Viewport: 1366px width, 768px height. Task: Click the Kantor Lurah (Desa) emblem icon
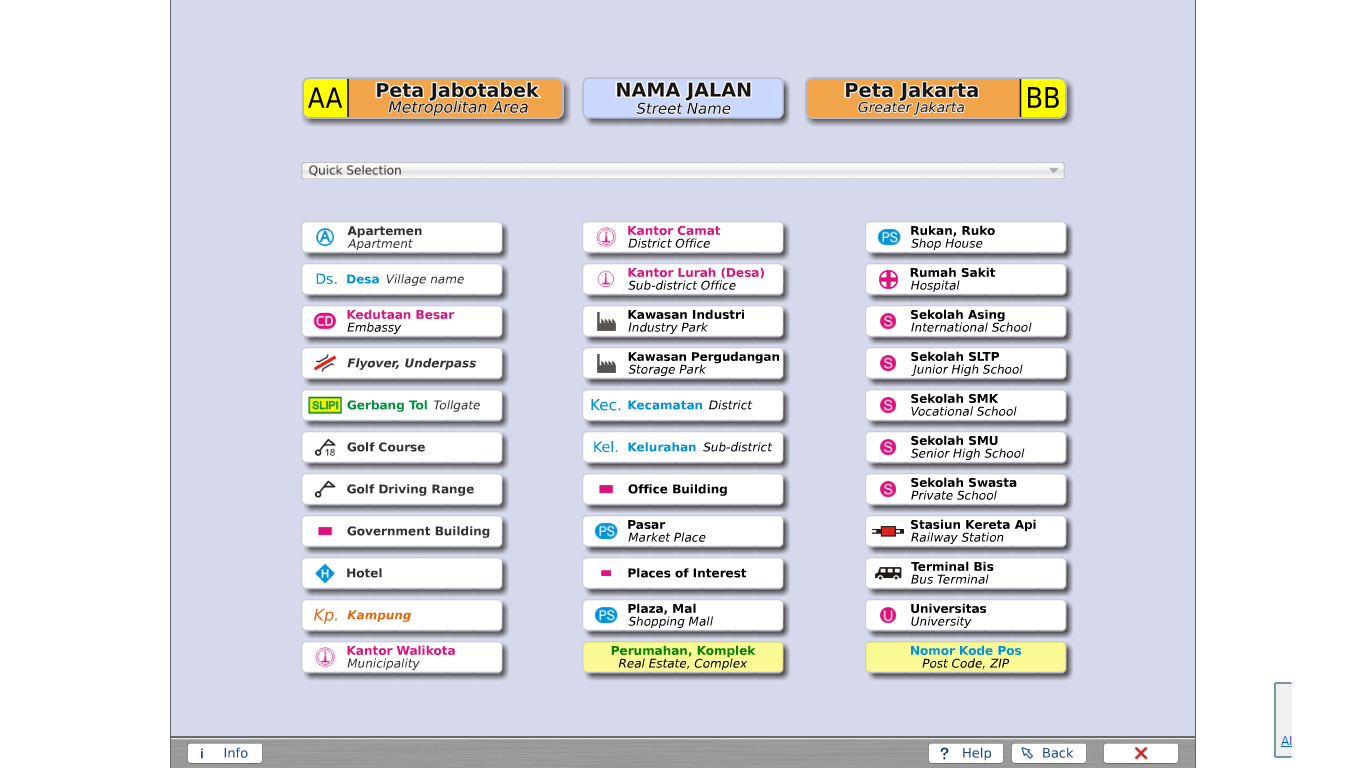(x=606, y=279)
